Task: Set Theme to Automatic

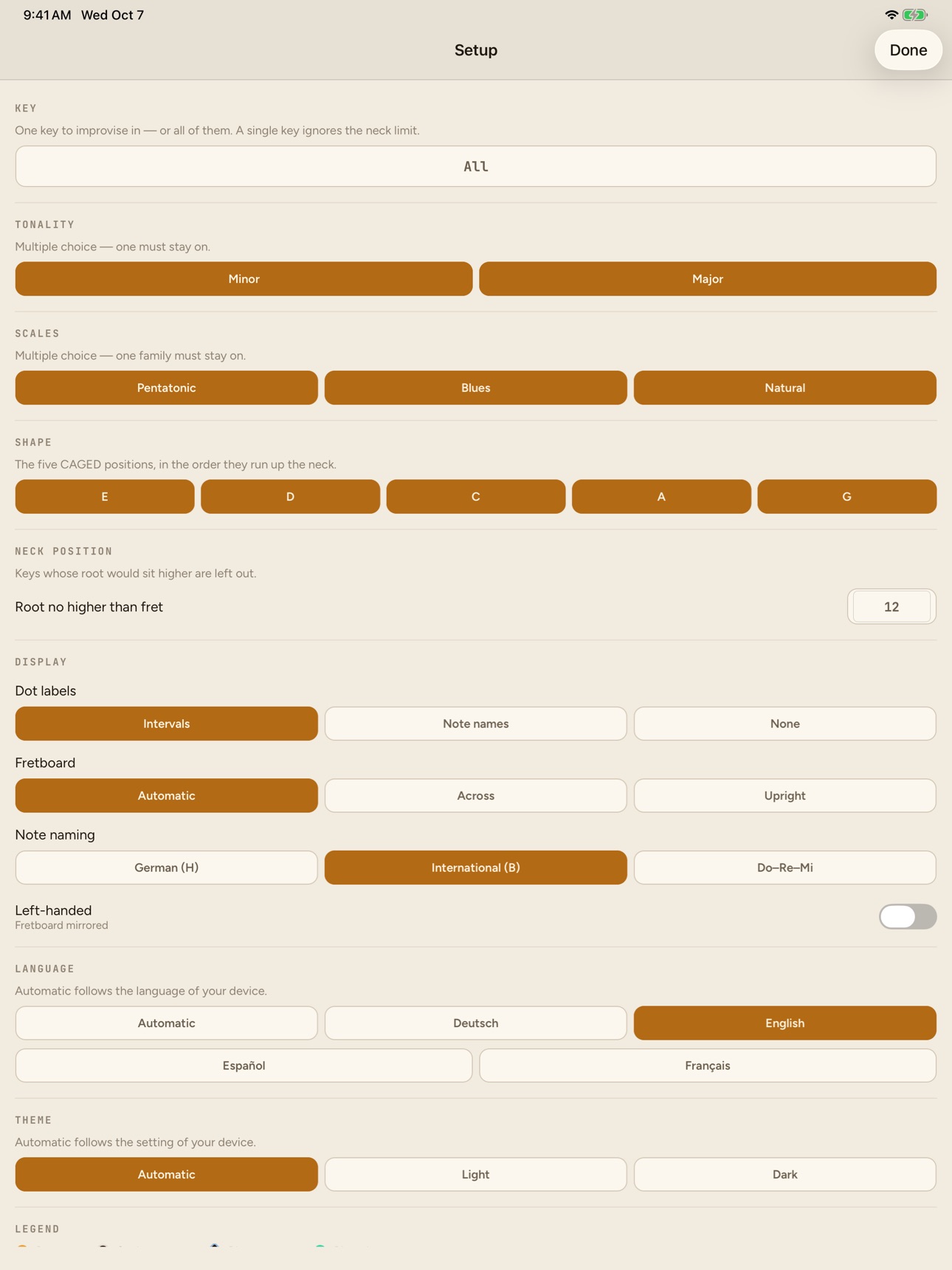Action: pos(167,1175)
